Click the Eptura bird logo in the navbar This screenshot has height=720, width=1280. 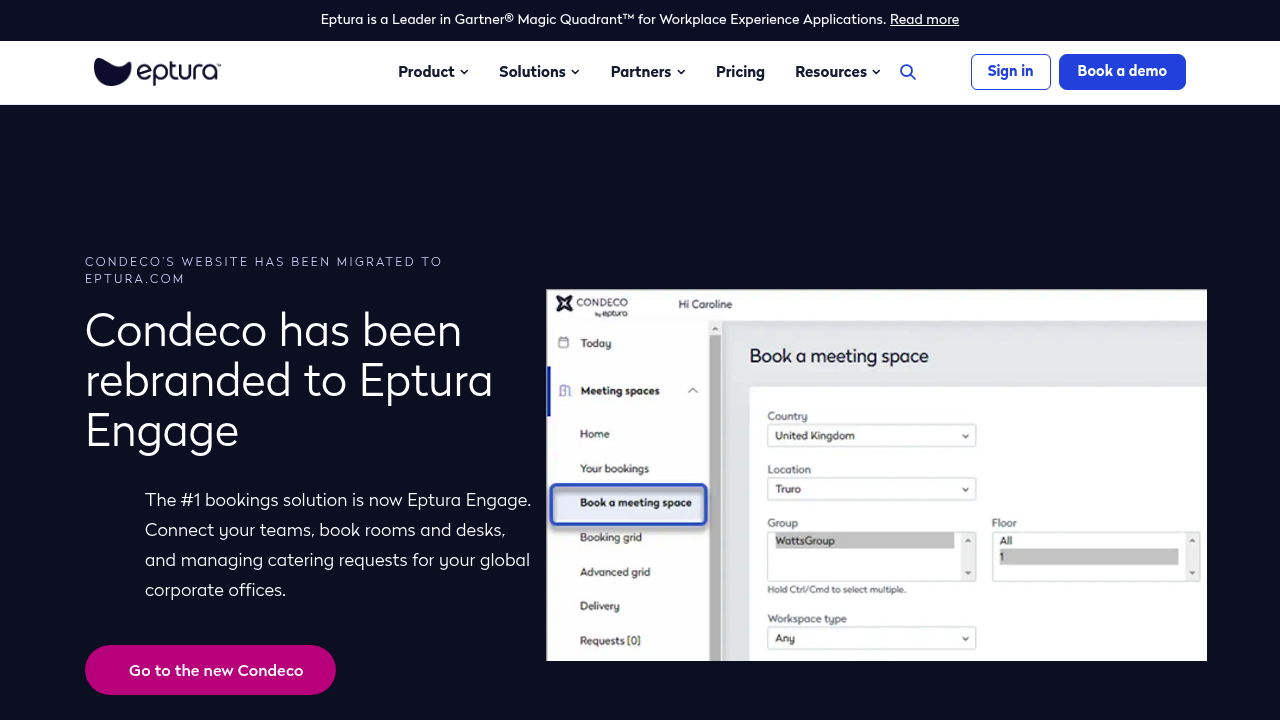(x=113, y=71)
